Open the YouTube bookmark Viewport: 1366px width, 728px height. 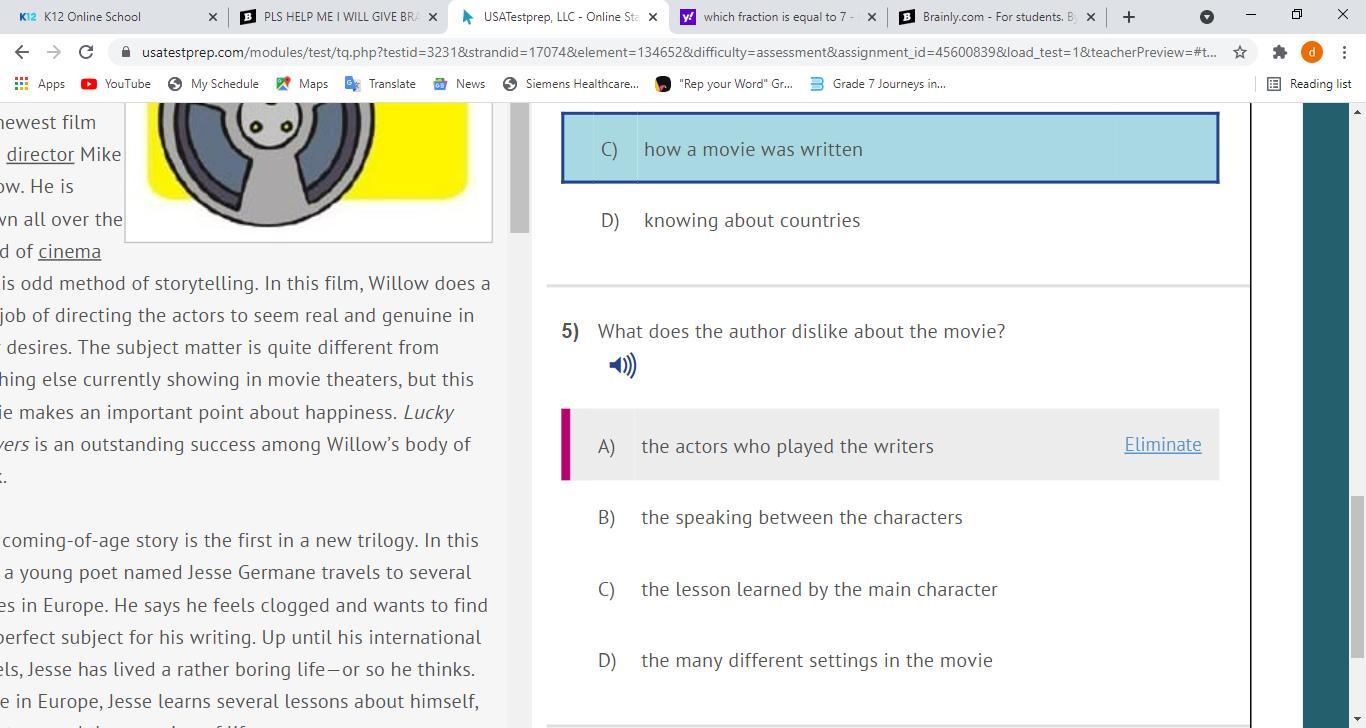(116, 84)
